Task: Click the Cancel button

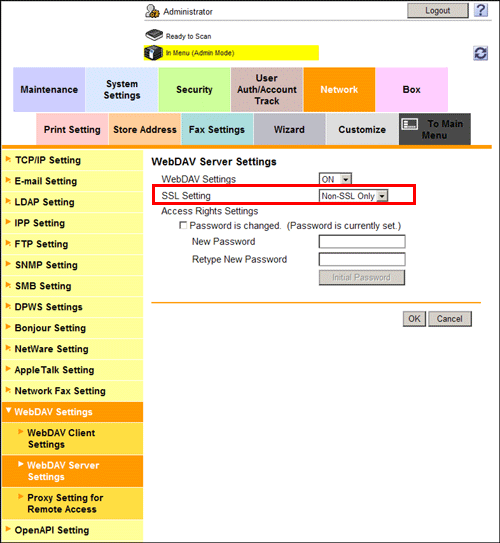Action: click(x=450, y=319)
